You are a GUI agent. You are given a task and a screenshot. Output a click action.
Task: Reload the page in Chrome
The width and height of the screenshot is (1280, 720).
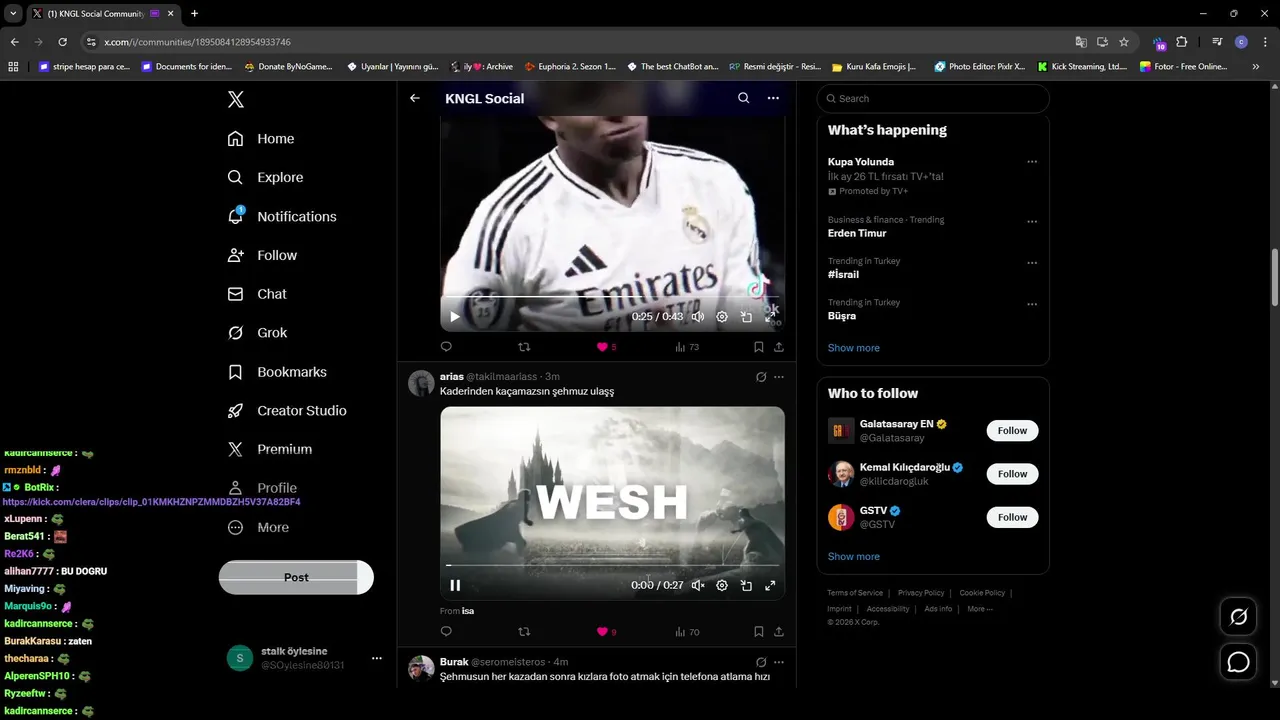(x=62, y=42)
